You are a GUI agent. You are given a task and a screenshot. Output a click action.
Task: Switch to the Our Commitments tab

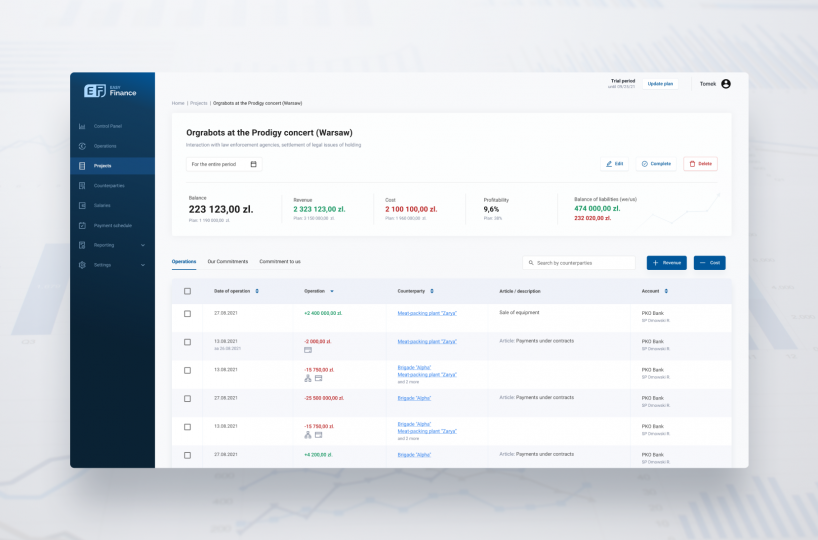coord(227,261)
